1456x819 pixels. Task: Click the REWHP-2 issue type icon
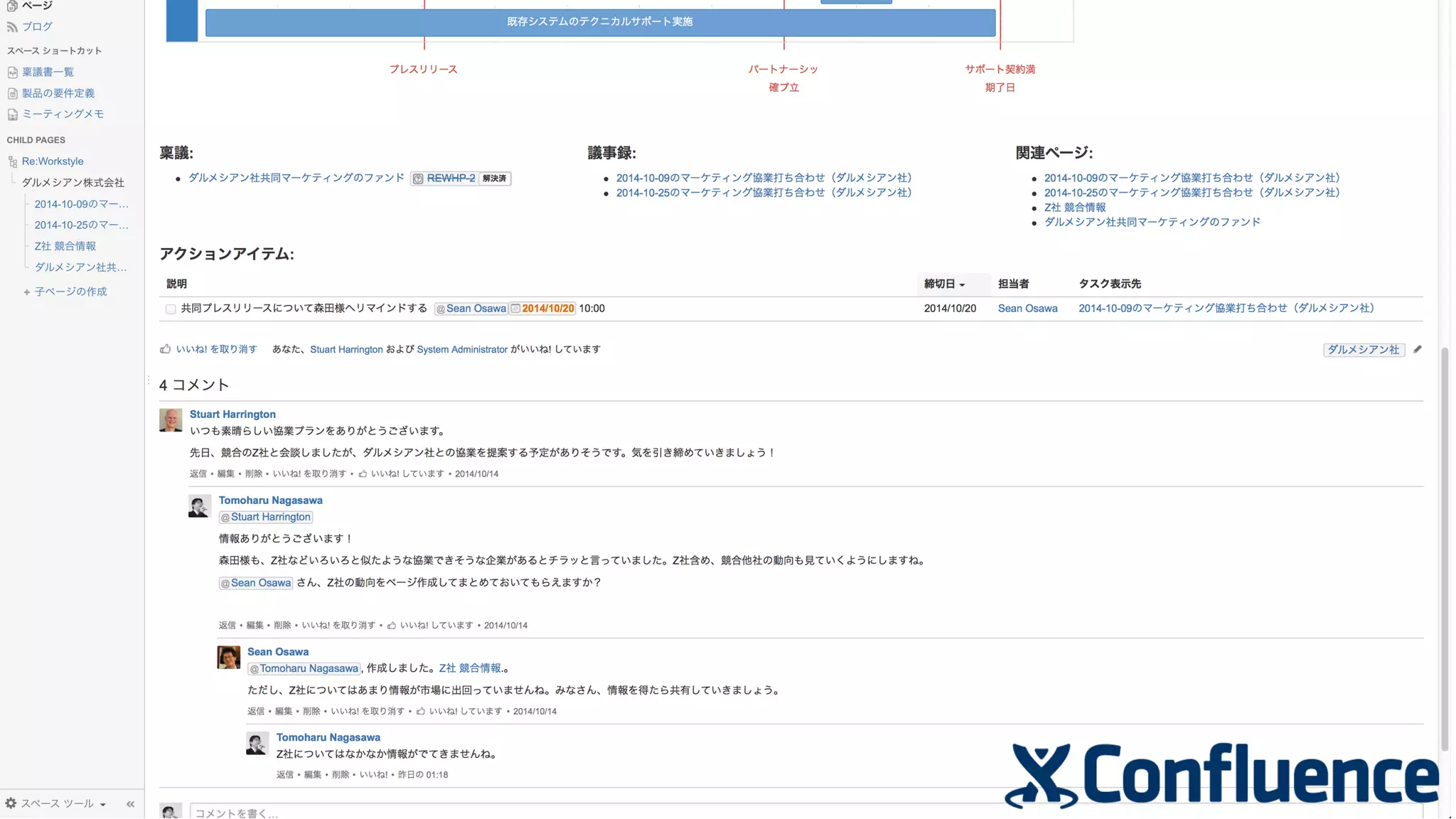[x=418, y=178]
